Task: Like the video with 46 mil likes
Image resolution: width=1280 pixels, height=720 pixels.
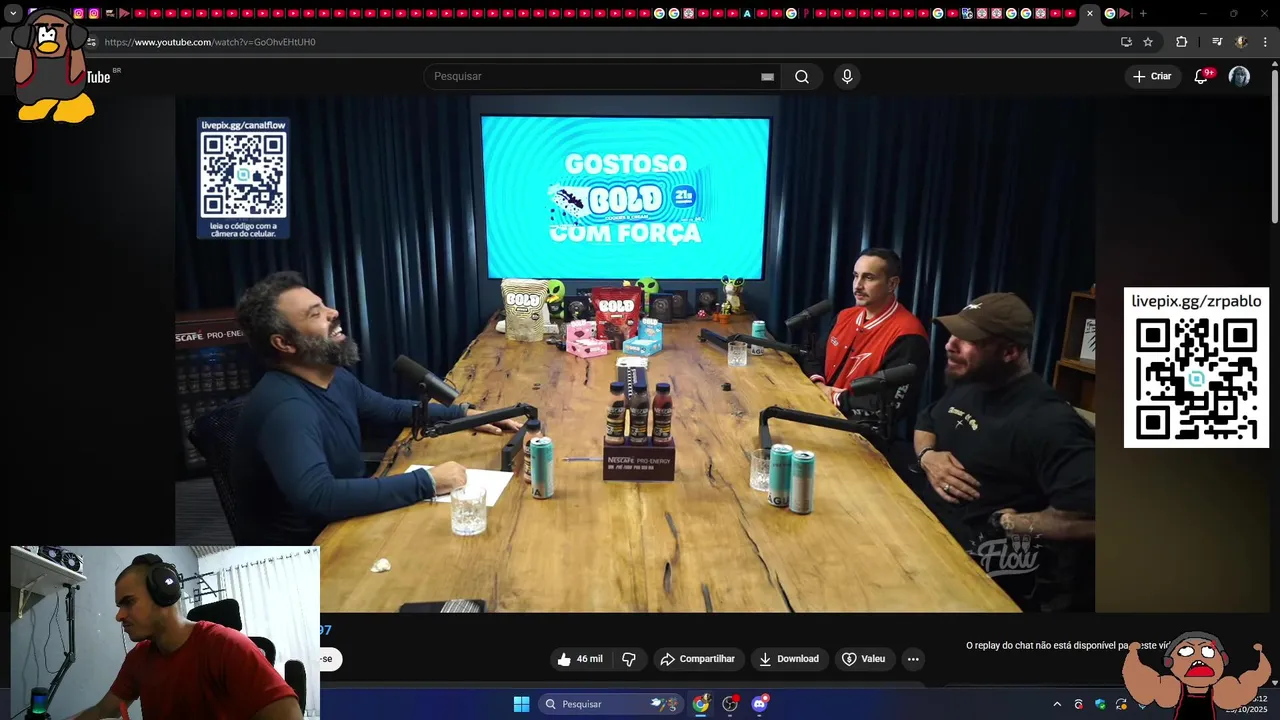Action: click(x=580, y=659)
